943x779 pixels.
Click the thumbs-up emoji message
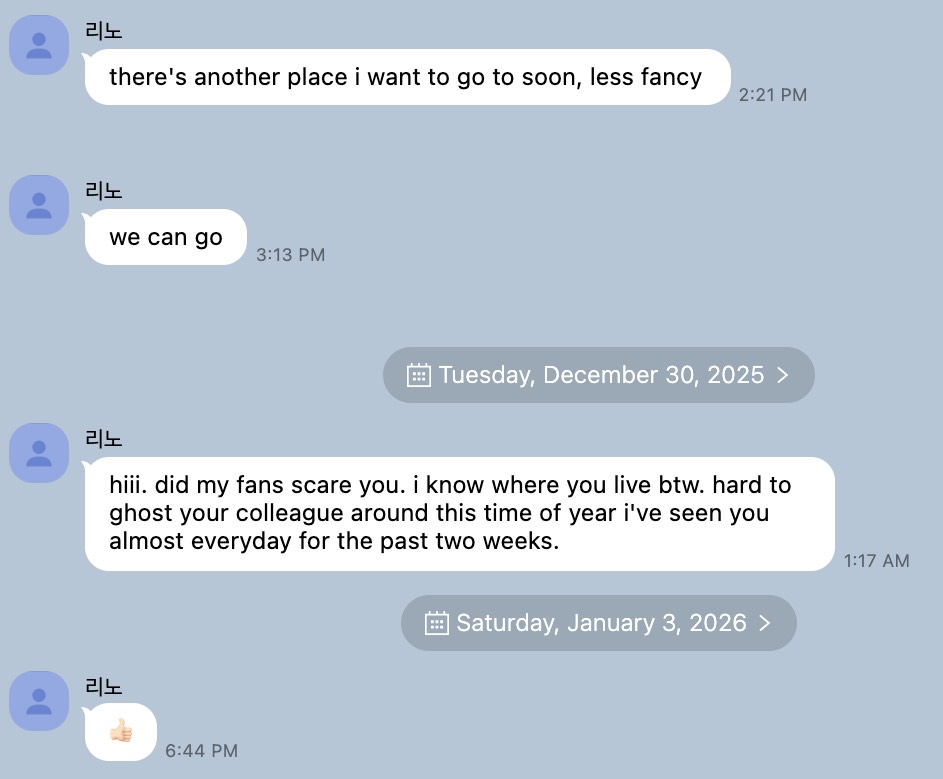[x=121, y=731]
